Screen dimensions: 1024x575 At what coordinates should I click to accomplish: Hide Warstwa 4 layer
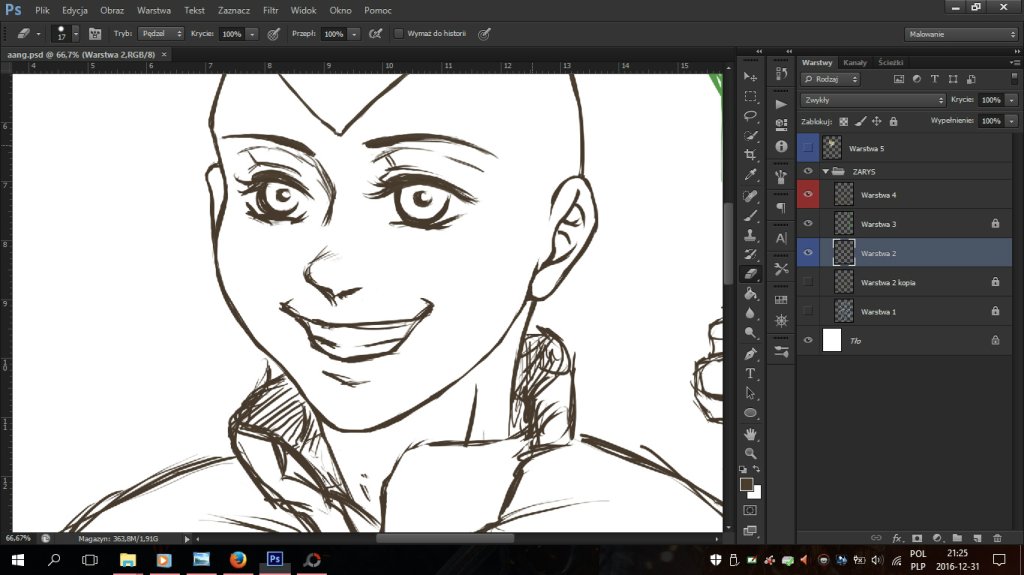point(808,195)
